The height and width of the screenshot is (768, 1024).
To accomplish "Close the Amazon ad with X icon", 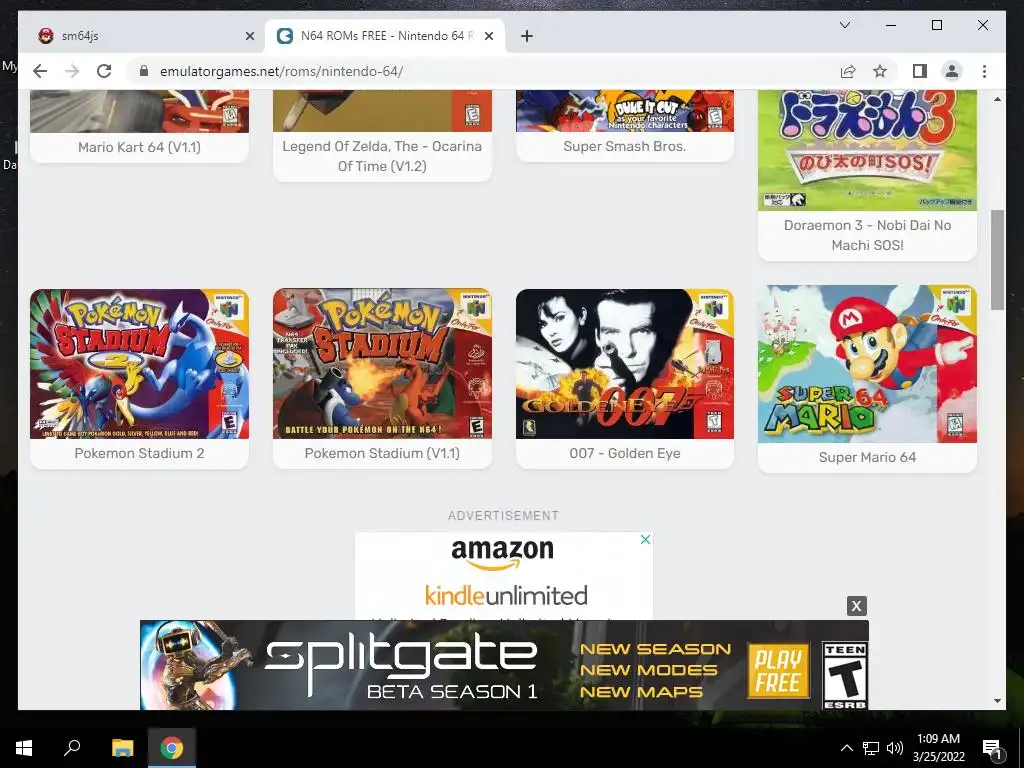I will pos(645,539).
